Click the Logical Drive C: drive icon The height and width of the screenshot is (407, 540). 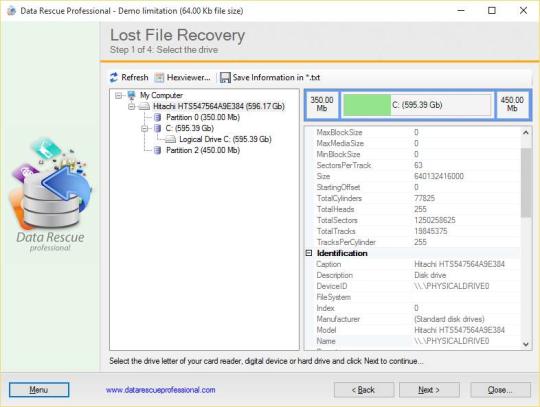pos(170,139)
